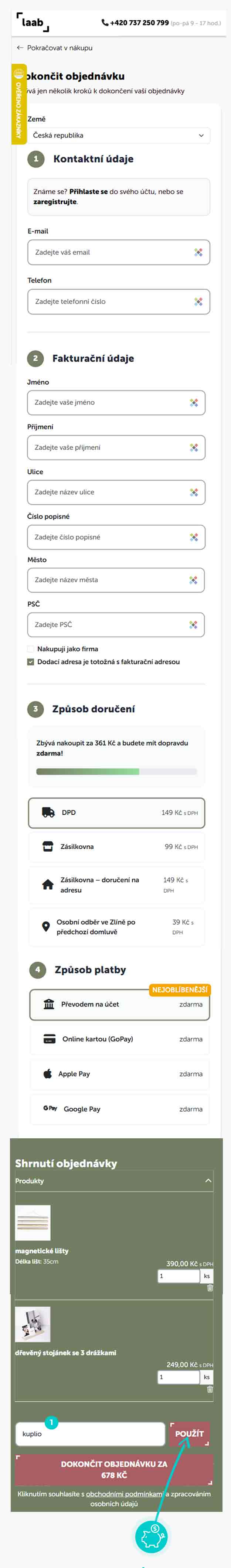This screenshot has width=231, height=1568.
Task: Click the password manager icon in email field
Action: point(198,252)
